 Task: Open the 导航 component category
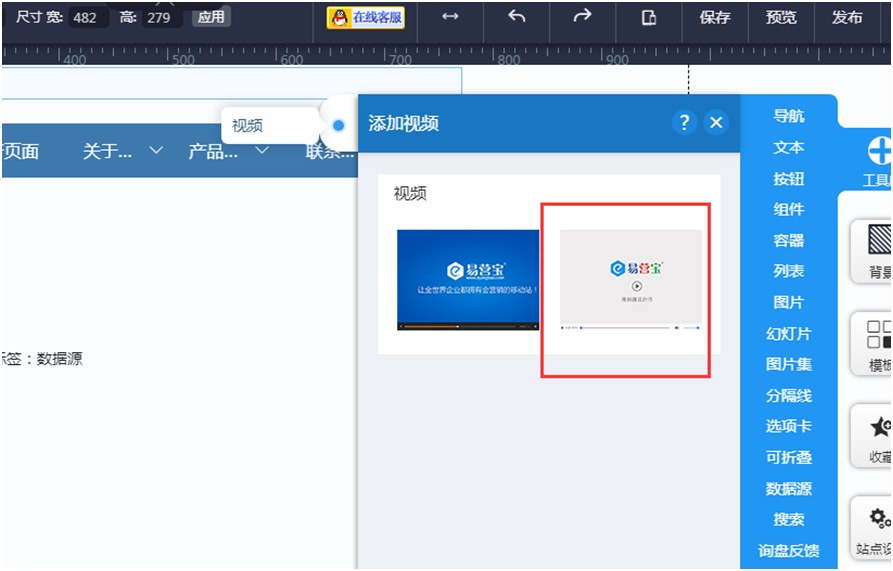(789, 116)
